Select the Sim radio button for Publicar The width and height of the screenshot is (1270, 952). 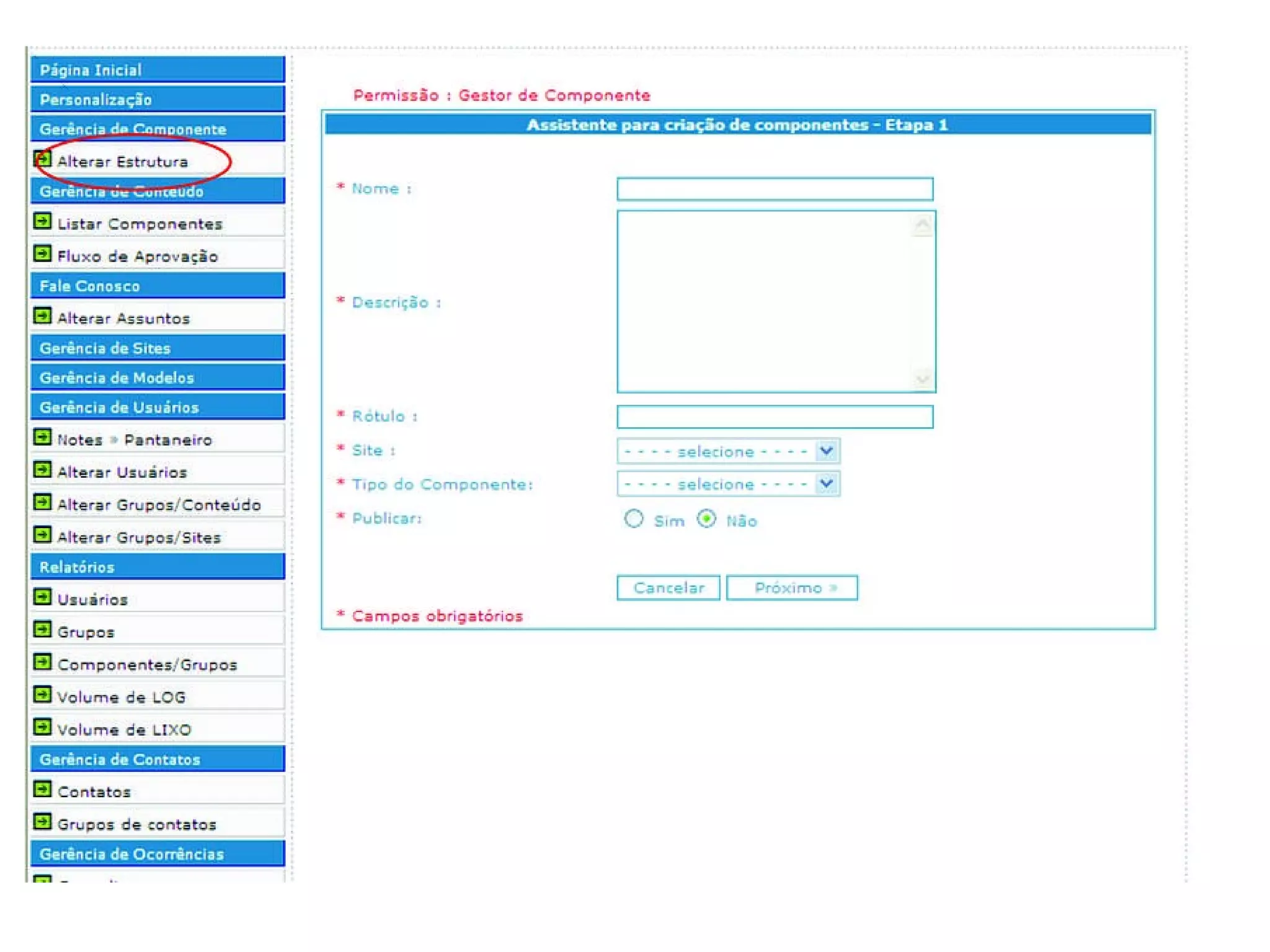click(634, 519)
